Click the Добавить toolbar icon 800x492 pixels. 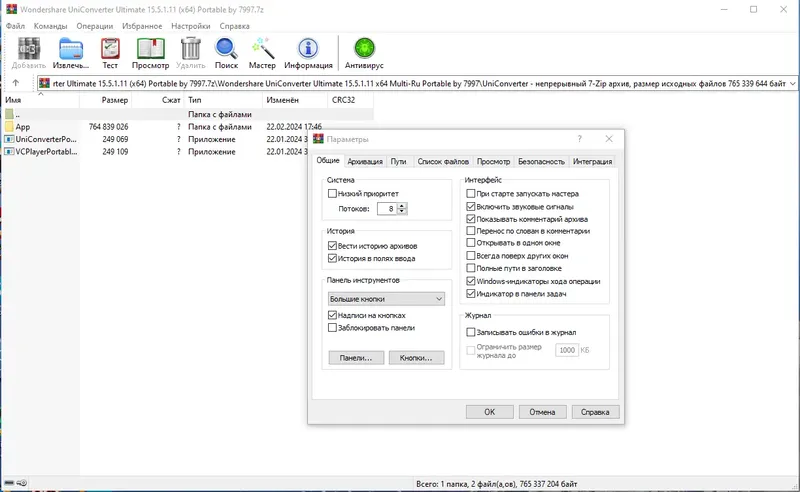click(29, 49)
